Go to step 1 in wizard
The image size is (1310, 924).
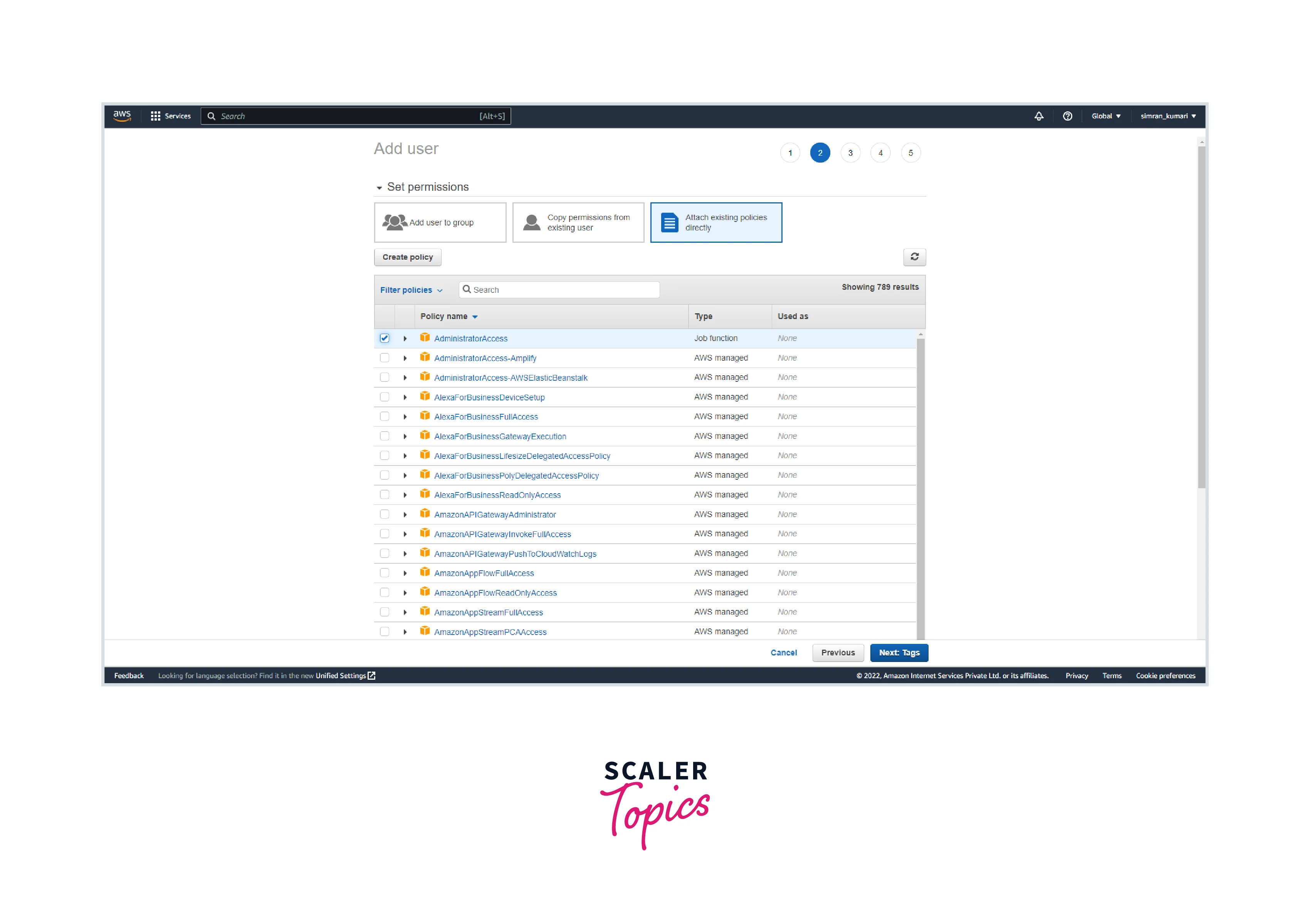pos(789,153)
